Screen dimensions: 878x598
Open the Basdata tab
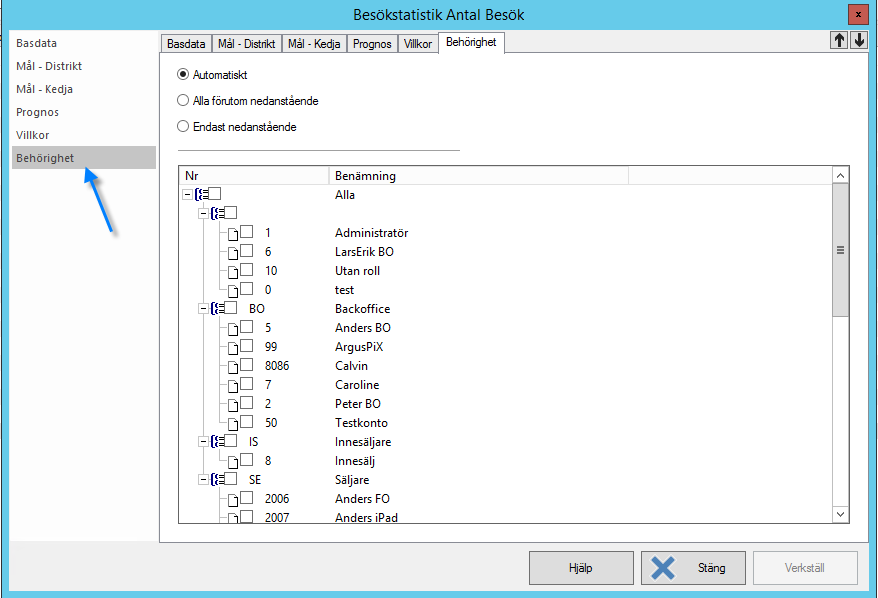[x=186, y=44]
